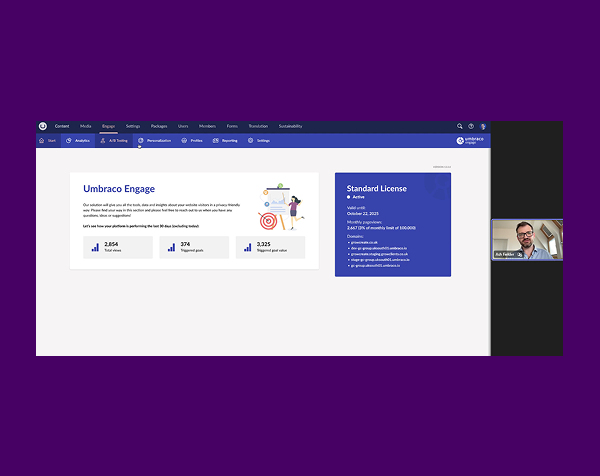Image resolution: width=600 pixels, height=476 pixels.
Task: Click the stage-gc-group.uksouth01.umbraco.io domain
Action: pos(380,259)
